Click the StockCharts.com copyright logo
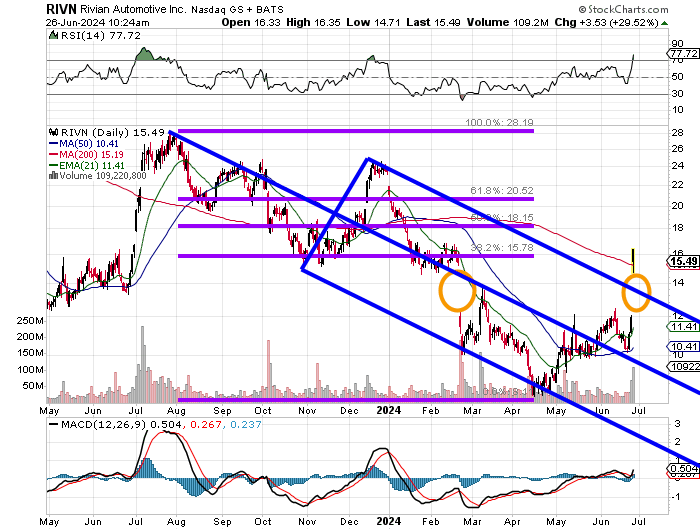The image size is (700, 530). pyautogui.click(x=623, y=9)
